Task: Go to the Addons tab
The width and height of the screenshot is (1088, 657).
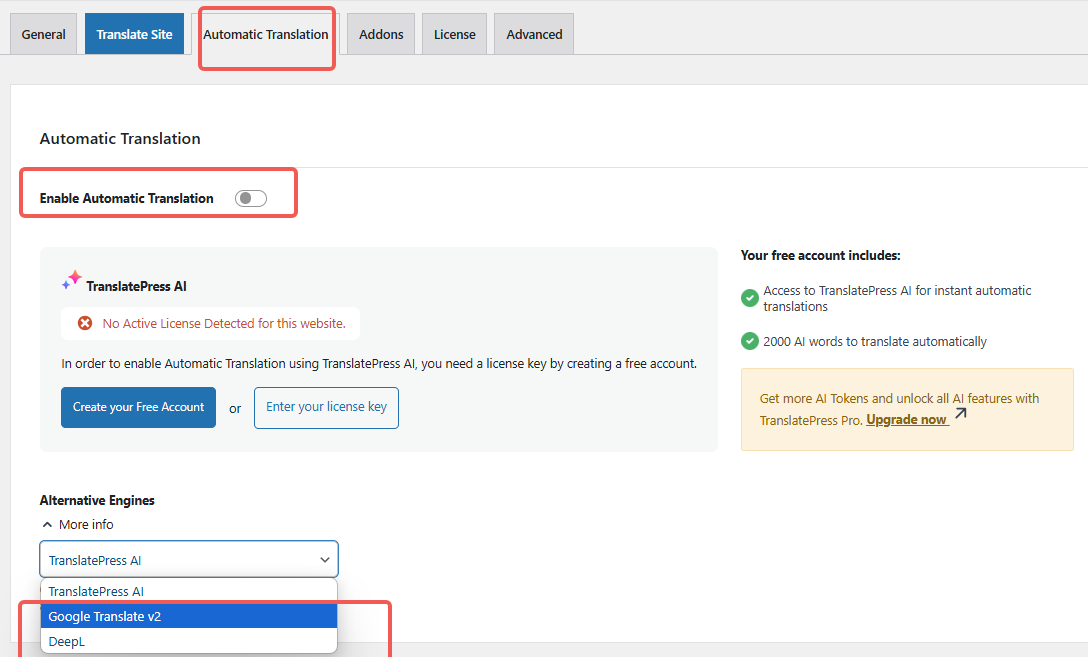Action: coord(381,34)
